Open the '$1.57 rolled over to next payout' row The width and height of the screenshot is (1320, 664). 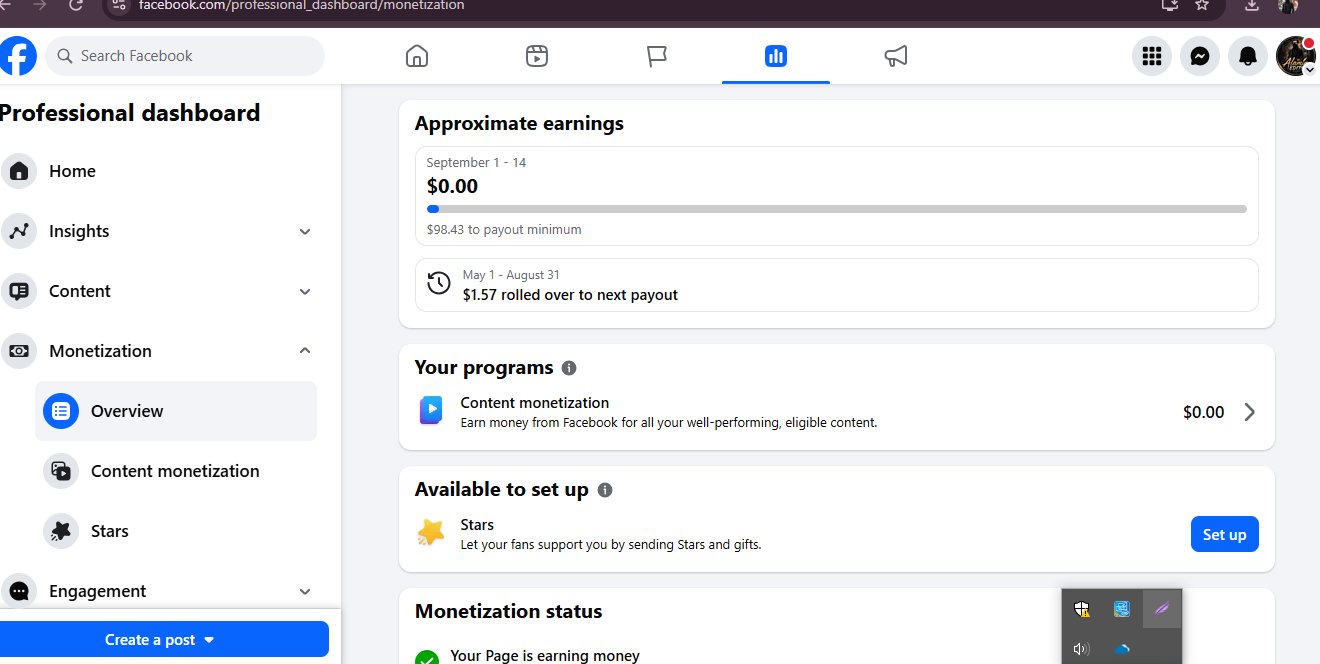(837, 285)
